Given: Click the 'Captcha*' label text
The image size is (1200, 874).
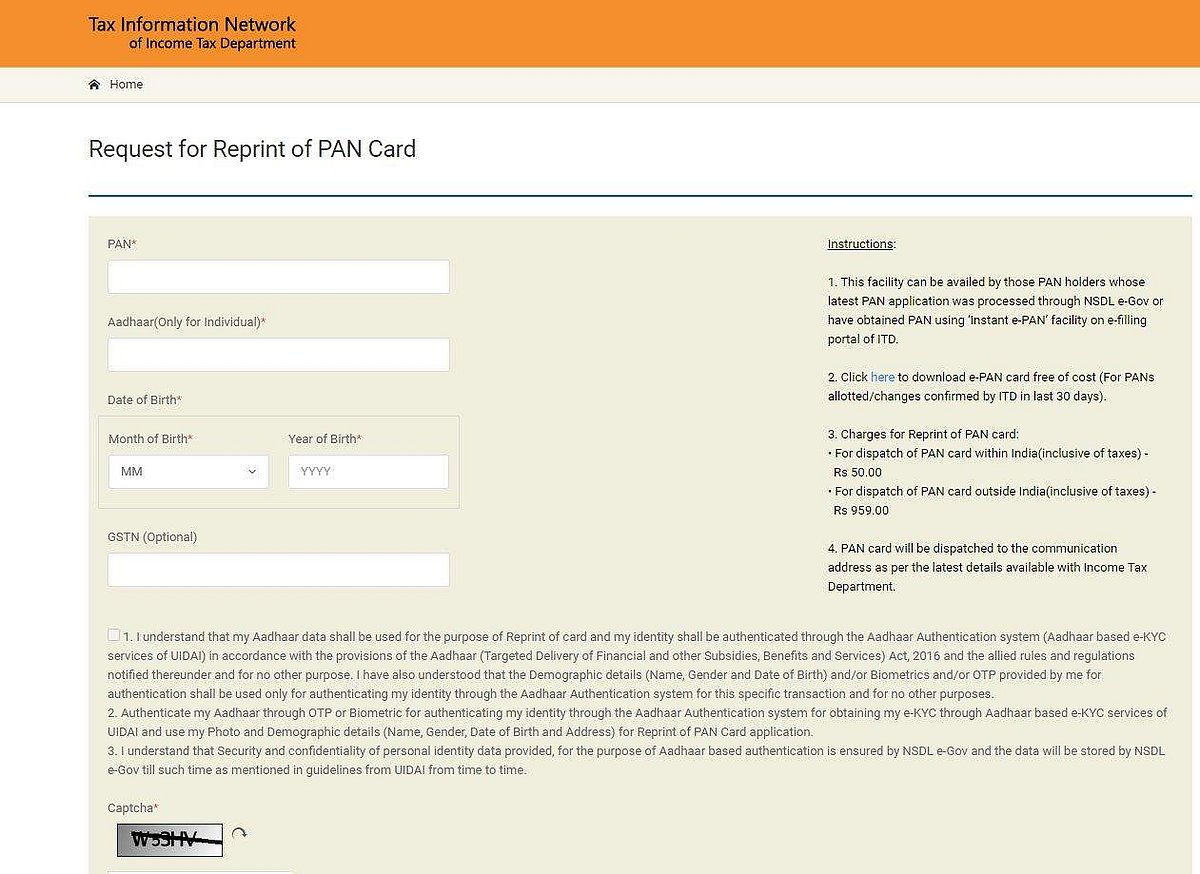Looking at the screenshot, I should tap(132, 807).
